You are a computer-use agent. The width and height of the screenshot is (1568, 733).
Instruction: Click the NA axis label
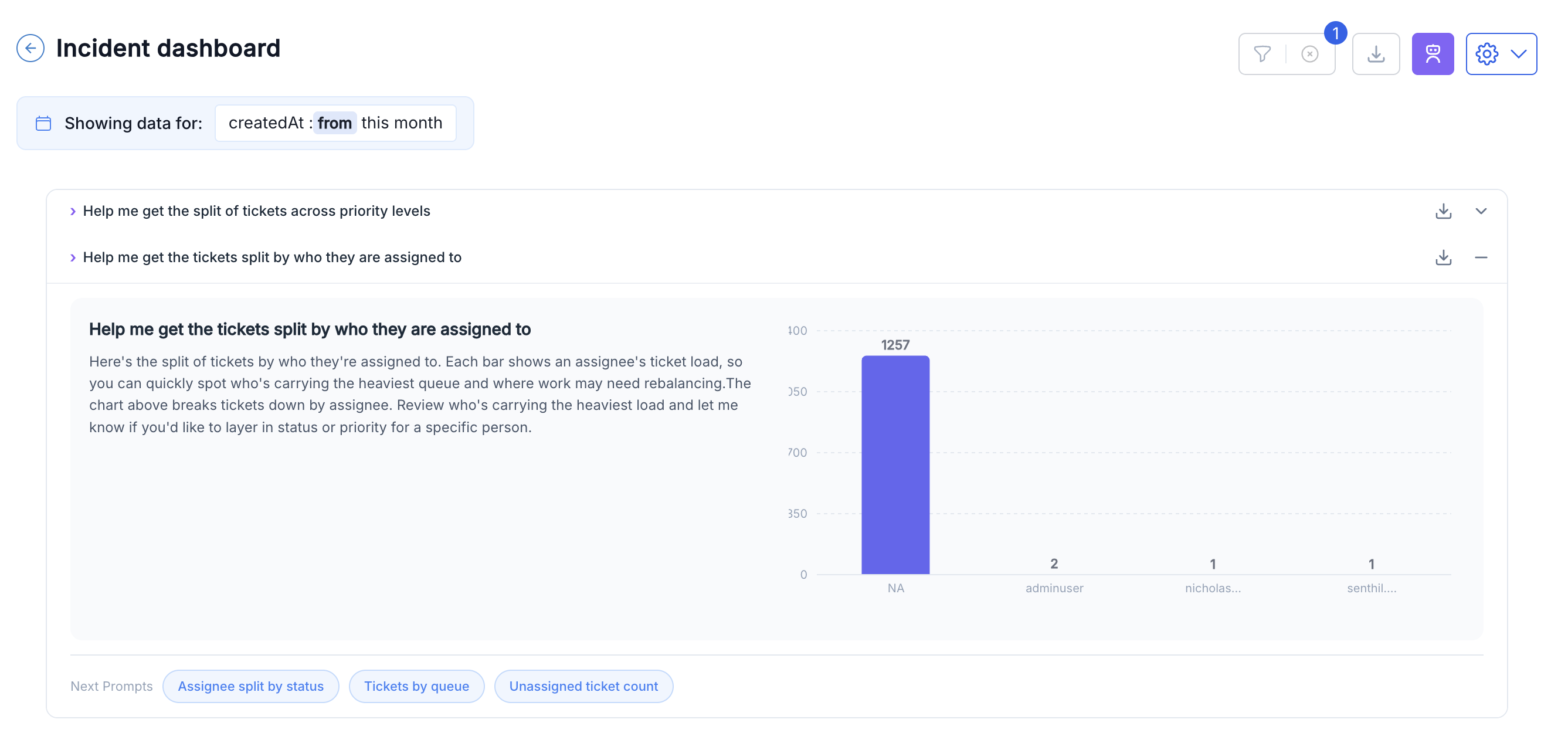pyautogui.click(x=895, y=588)
